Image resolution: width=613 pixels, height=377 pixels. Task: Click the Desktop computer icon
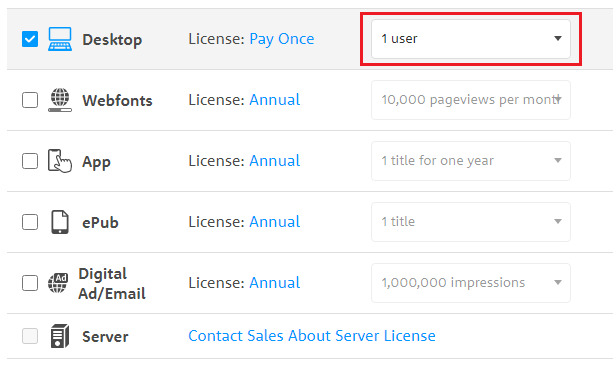tap(60, 39)
